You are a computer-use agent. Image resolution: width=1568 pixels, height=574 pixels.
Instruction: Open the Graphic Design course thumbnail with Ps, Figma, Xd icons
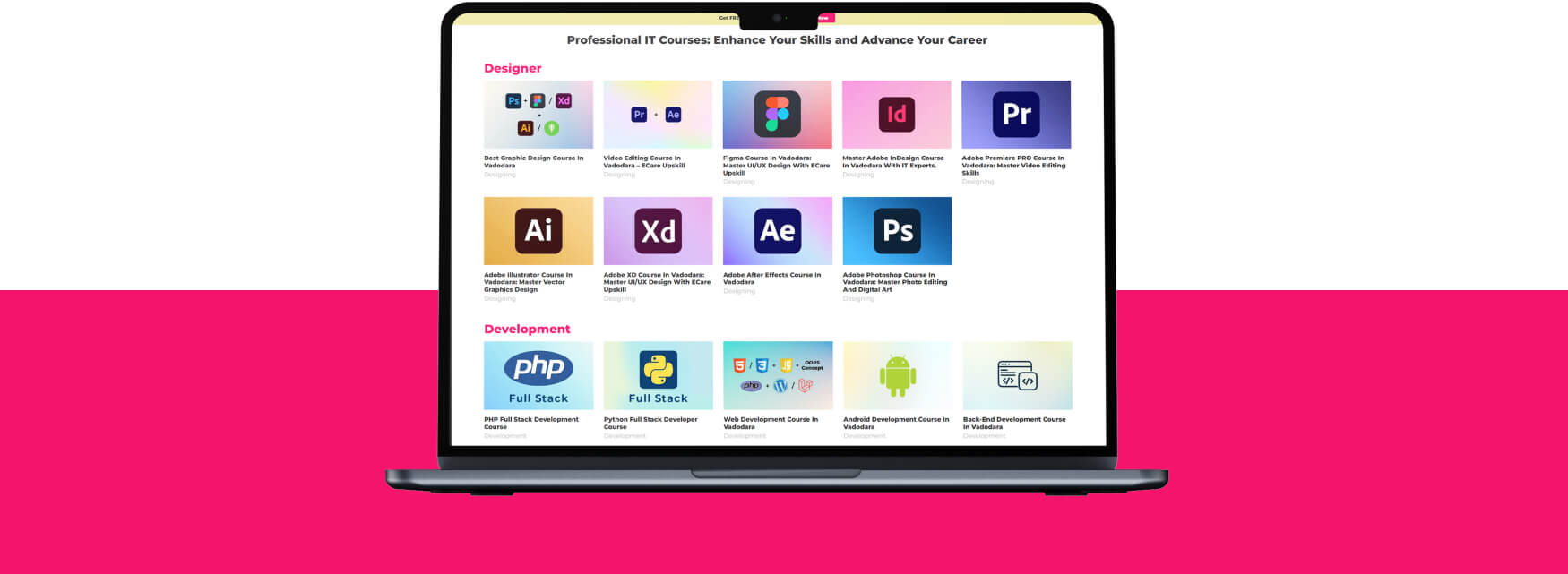pos(538,115)
